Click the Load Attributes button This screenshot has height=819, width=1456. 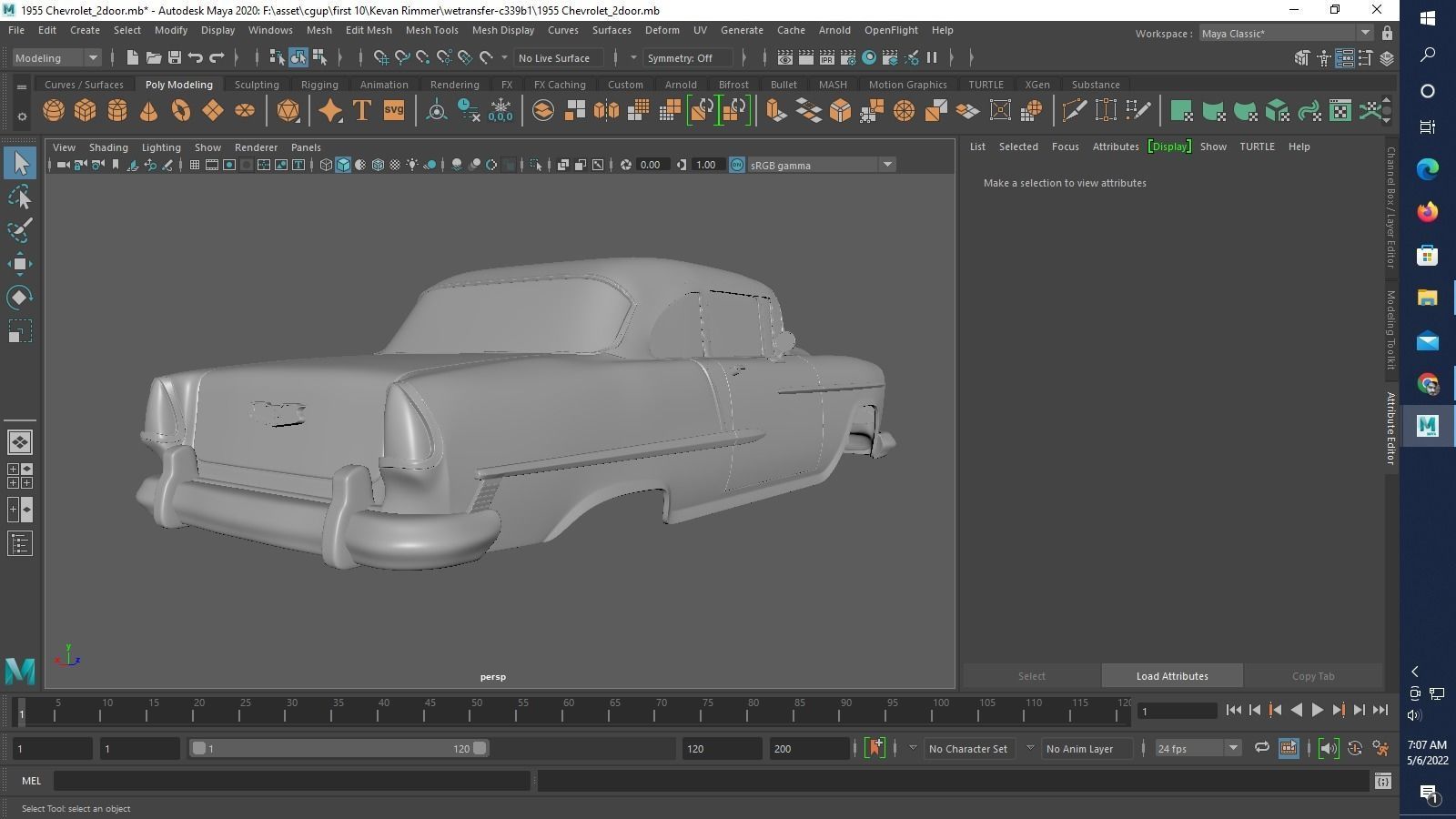pos(1172,675)
